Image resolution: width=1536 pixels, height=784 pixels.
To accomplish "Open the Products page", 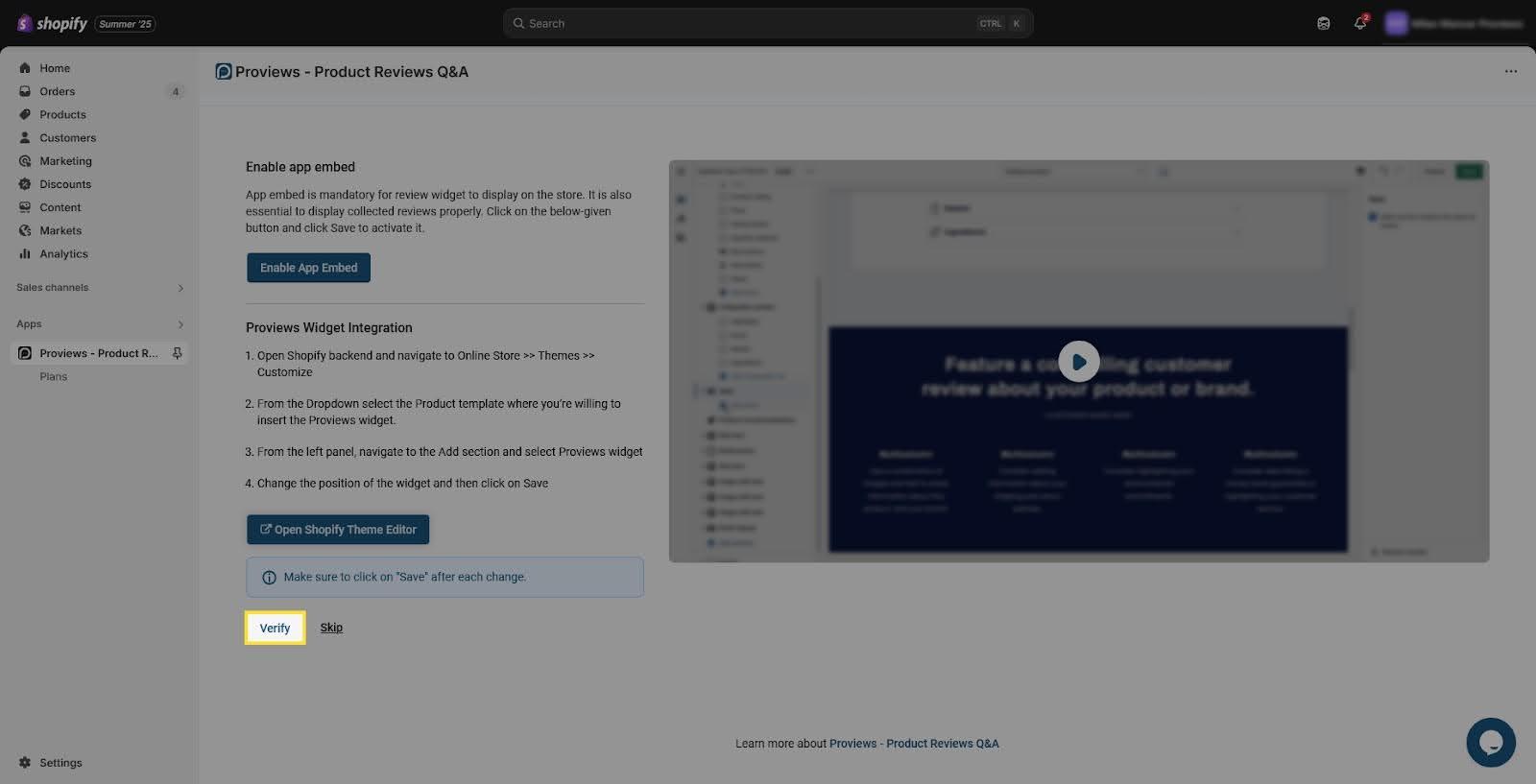I will coord(62,114).
